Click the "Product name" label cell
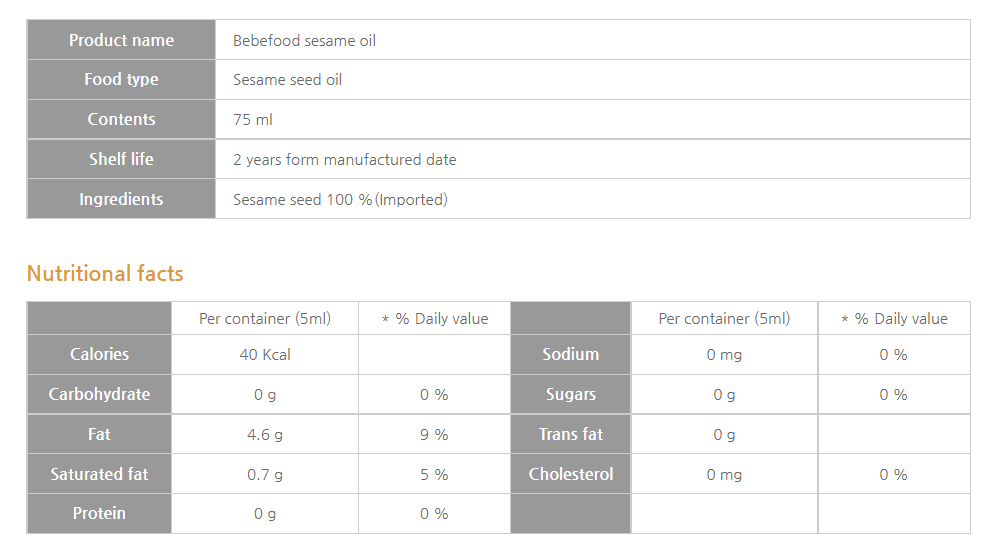This screenshot has height=550, width=1001. pos(121,40)
